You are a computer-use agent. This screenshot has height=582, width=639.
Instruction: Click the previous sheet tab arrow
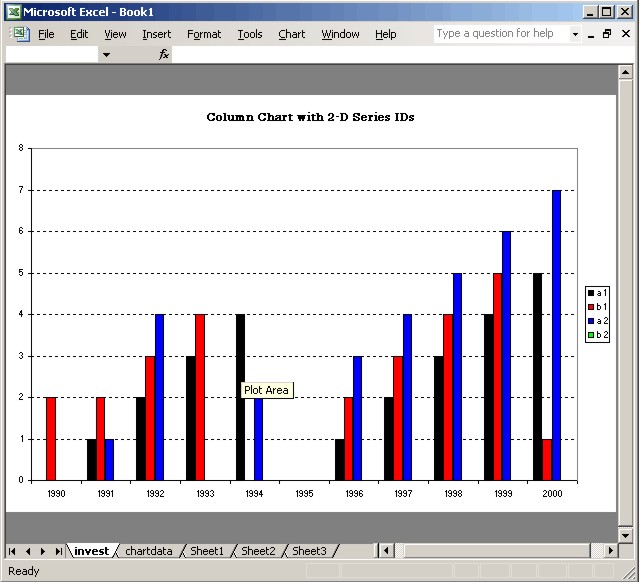pyautogui.click(x=28, y=551)
